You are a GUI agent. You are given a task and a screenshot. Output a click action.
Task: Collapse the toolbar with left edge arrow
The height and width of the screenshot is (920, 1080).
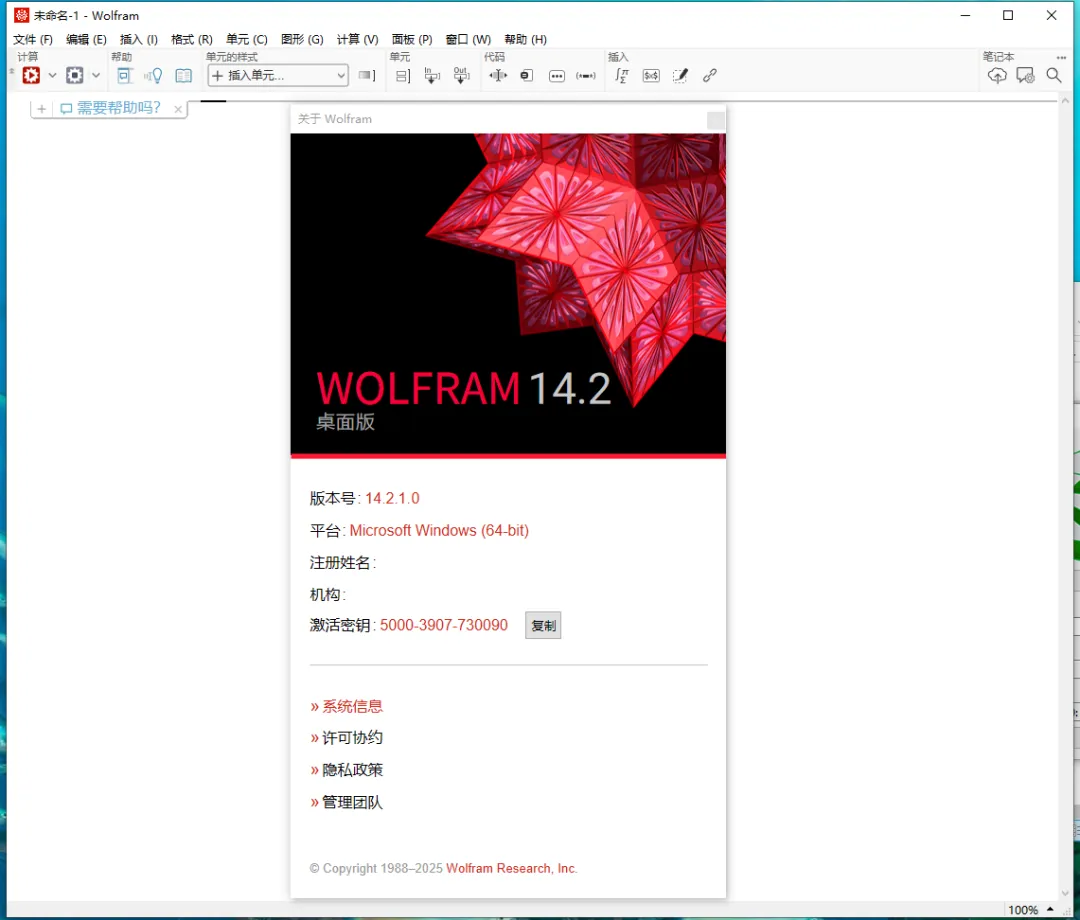pos(12,70)
